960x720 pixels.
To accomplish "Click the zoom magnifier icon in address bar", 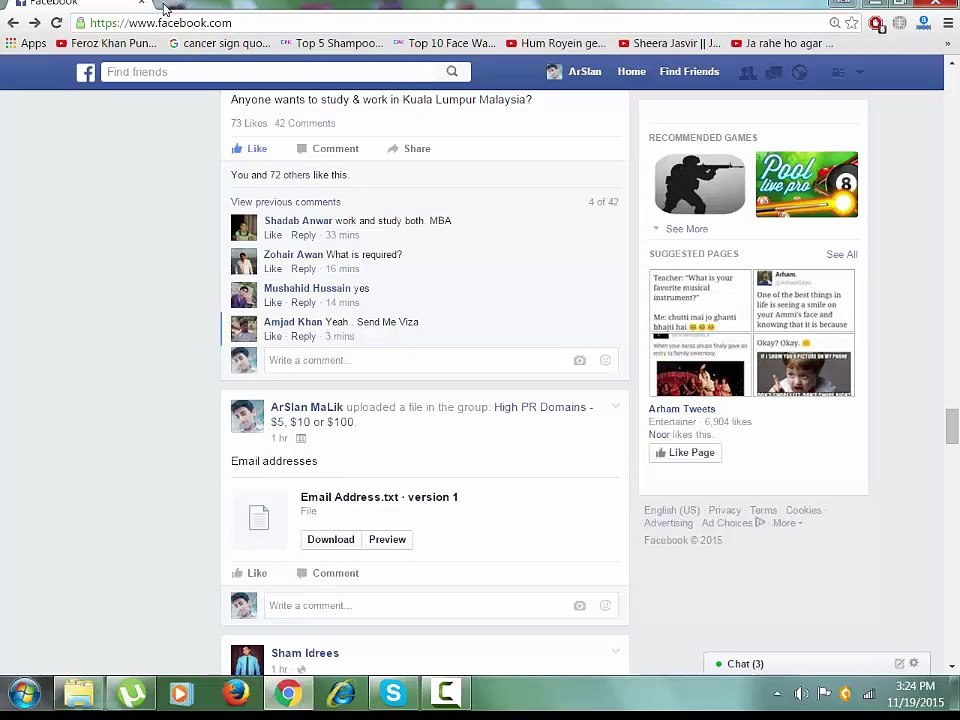I will point(834,23).
